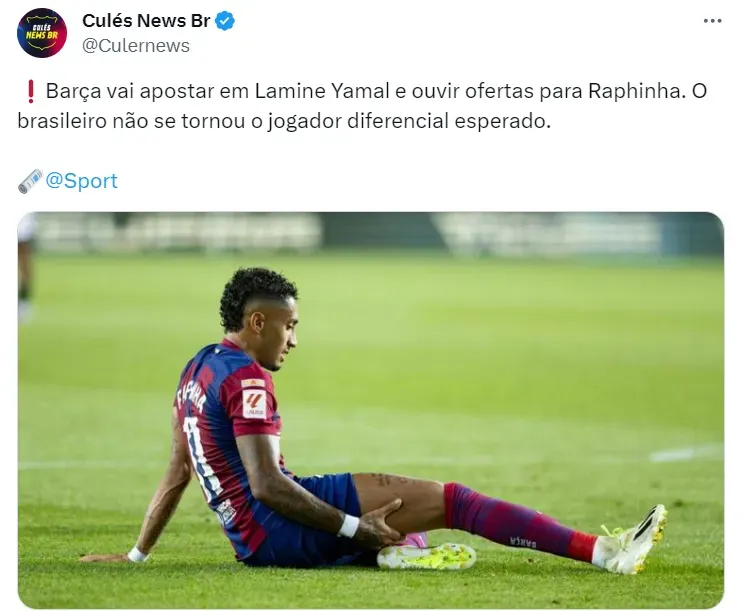Open the Culés News Br profile avatar
The height and width of the screenshot is (611, 742).
coord(42,33)
